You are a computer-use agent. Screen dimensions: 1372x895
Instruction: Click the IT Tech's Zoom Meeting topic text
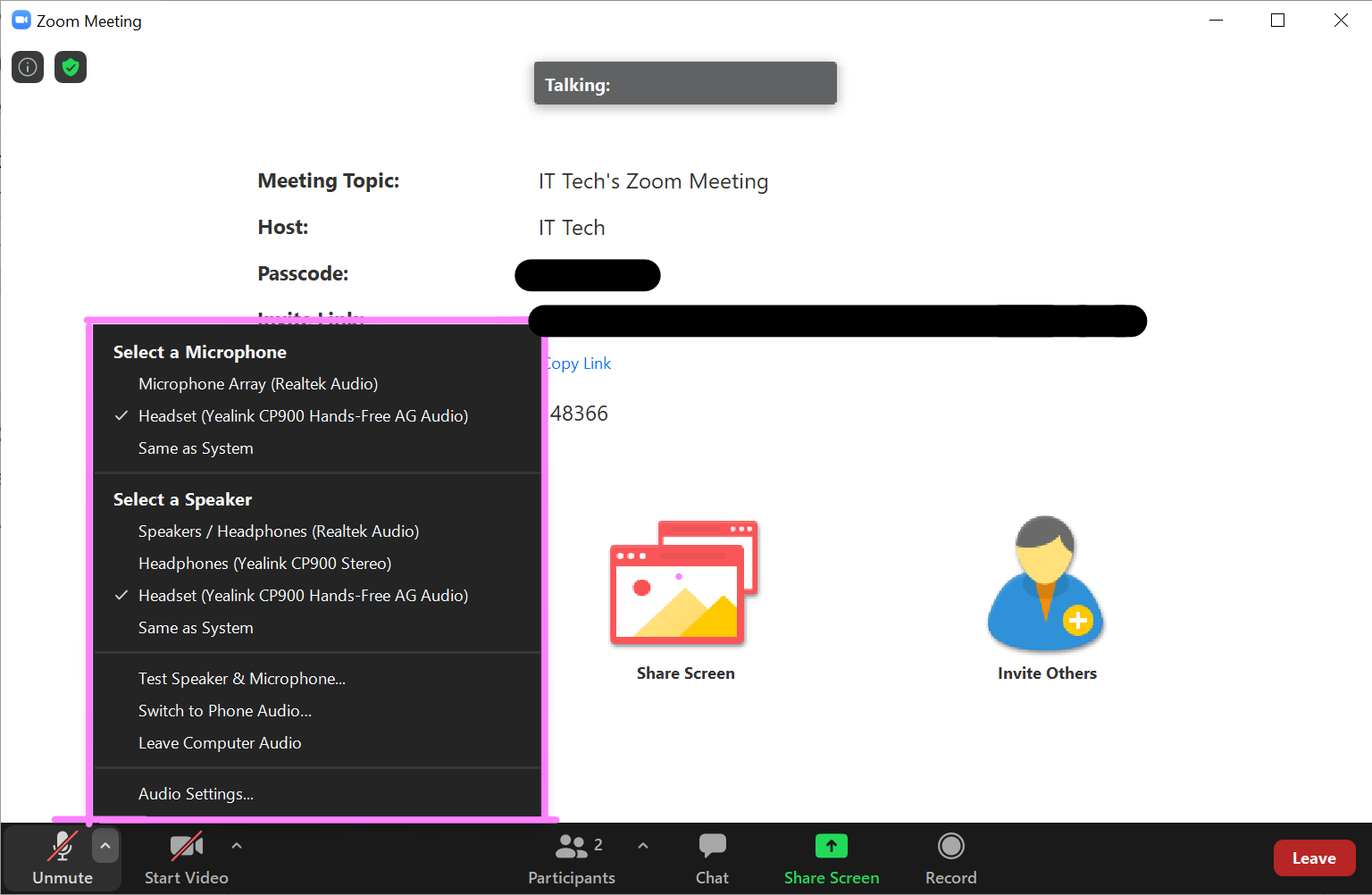coord(653,181)
